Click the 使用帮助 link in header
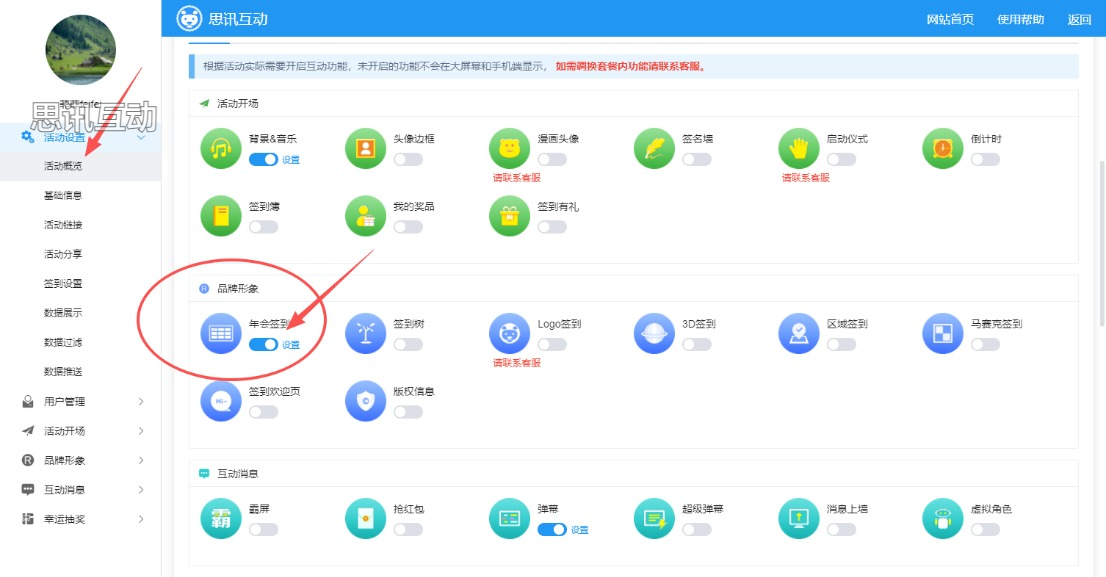The image size is (1106, 577). pyautogui.click(x=1020, y=19)
